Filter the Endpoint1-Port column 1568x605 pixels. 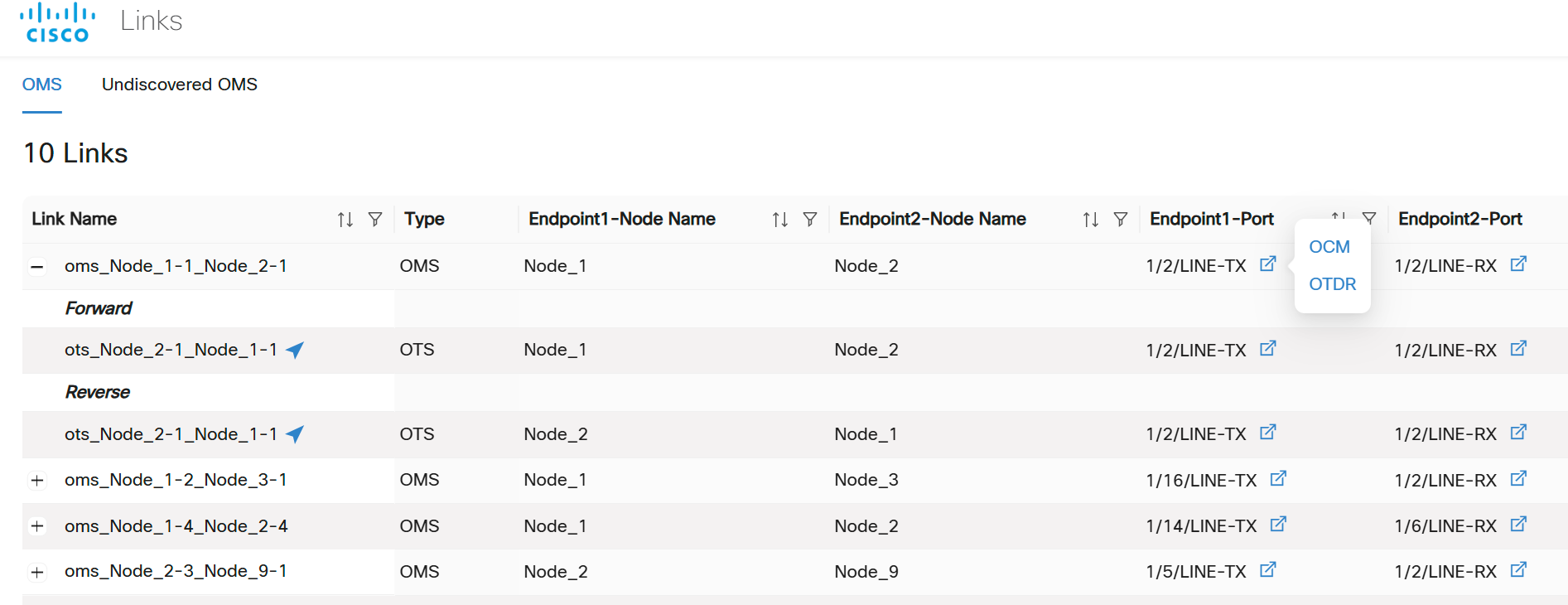point(1369,219)
